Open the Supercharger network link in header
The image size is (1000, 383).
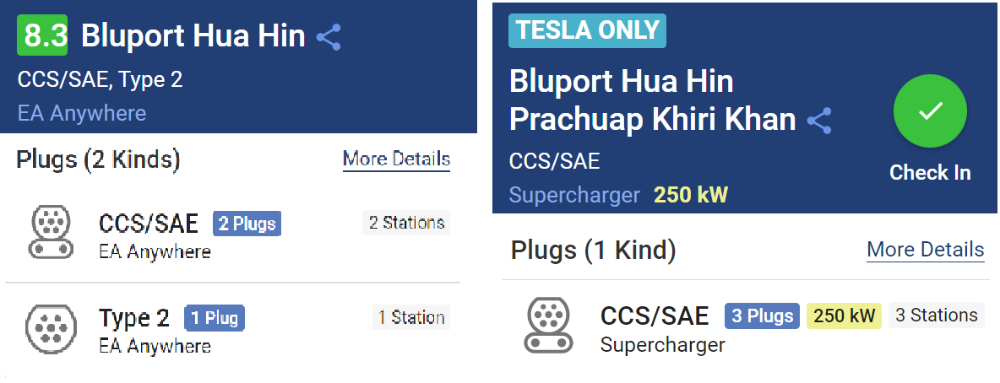[574, 195]
